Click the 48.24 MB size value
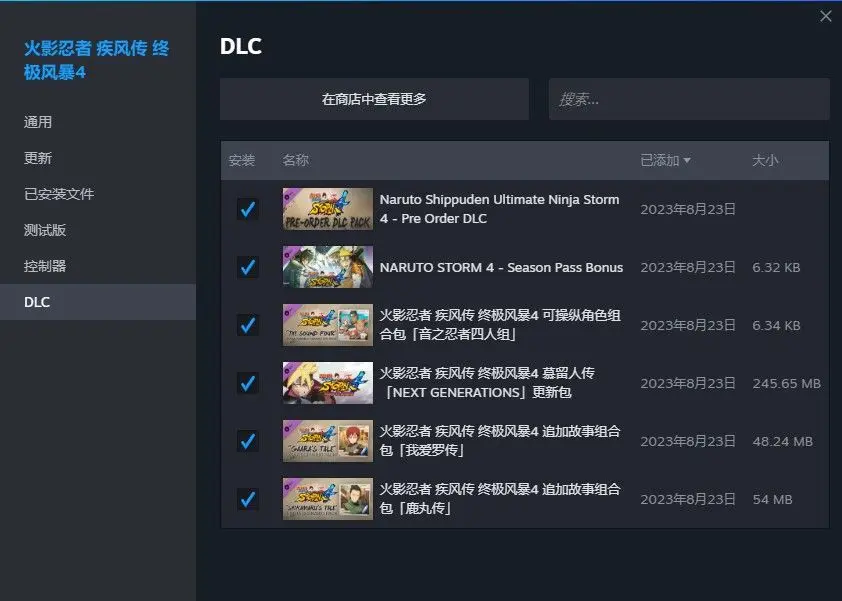The image size is (842, 601). (782, 441)
